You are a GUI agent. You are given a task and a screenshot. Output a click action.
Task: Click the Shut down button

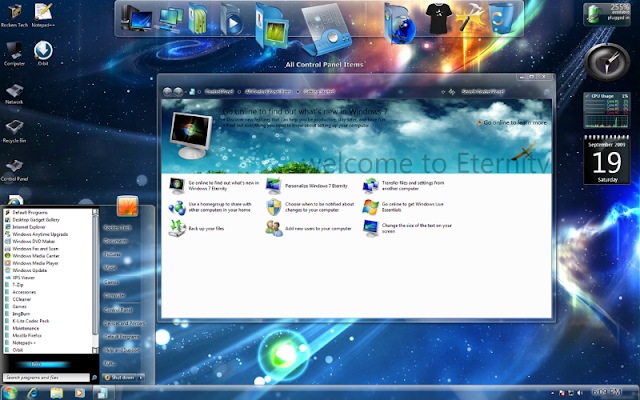120,378
